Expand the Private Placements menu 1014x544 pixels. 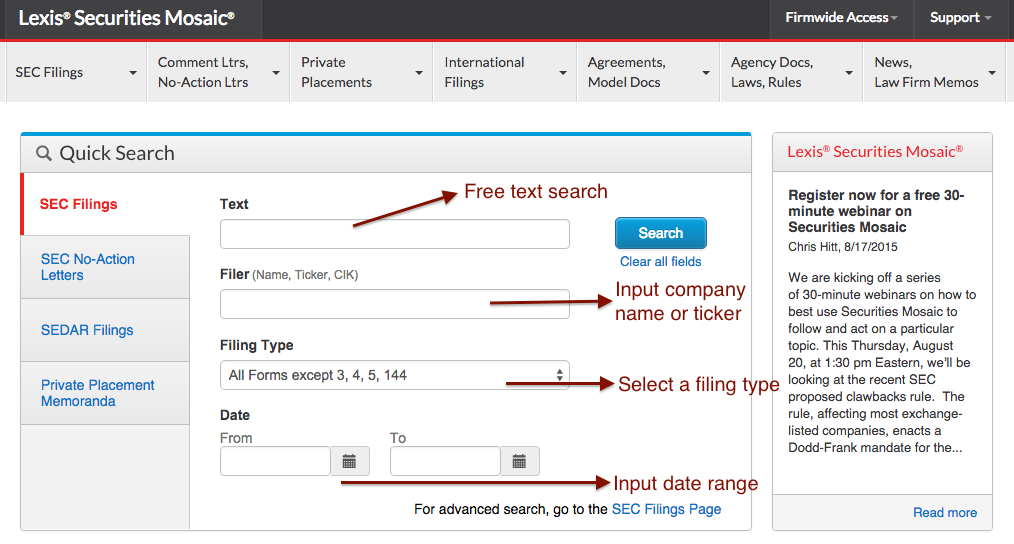(x=361, y=72)
